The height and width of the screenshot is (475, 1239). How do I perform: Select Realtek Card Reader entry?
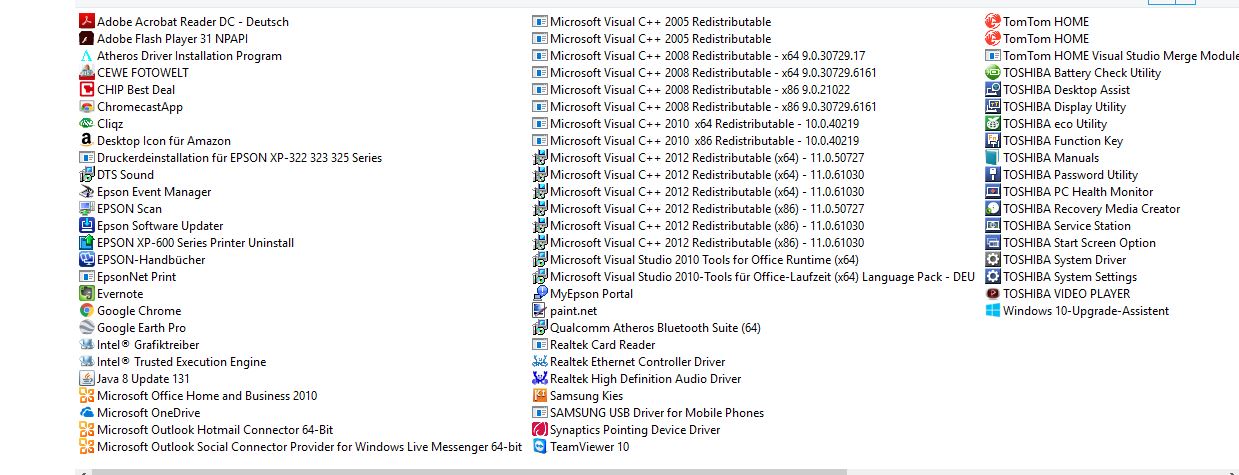coord(594,344)
